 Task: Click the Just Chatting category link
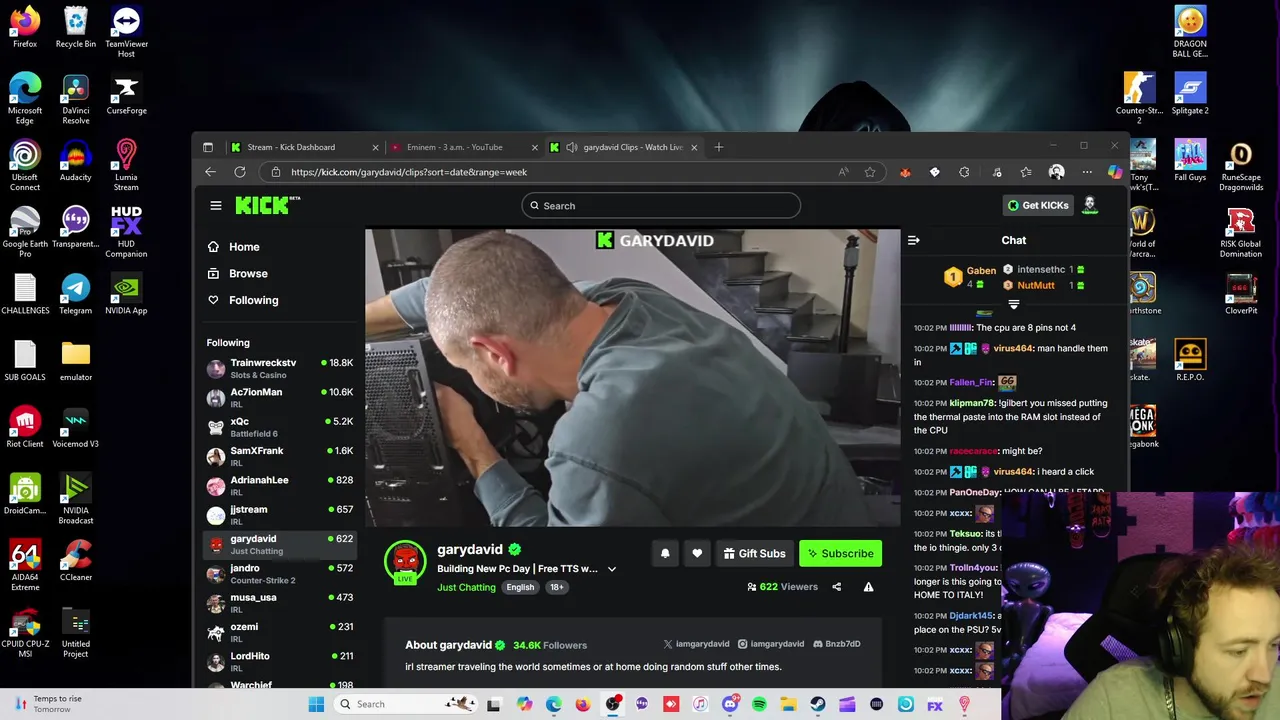click(x=466, y=588)
